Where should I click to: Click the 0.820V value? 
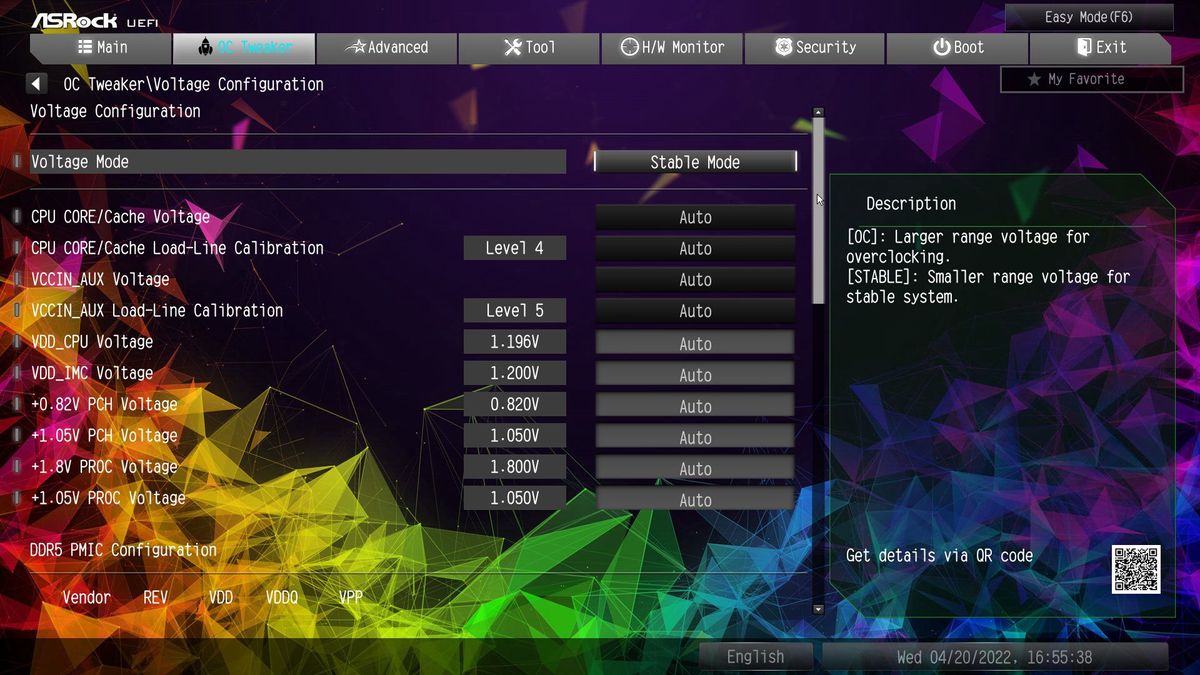(x=515, y=405)
